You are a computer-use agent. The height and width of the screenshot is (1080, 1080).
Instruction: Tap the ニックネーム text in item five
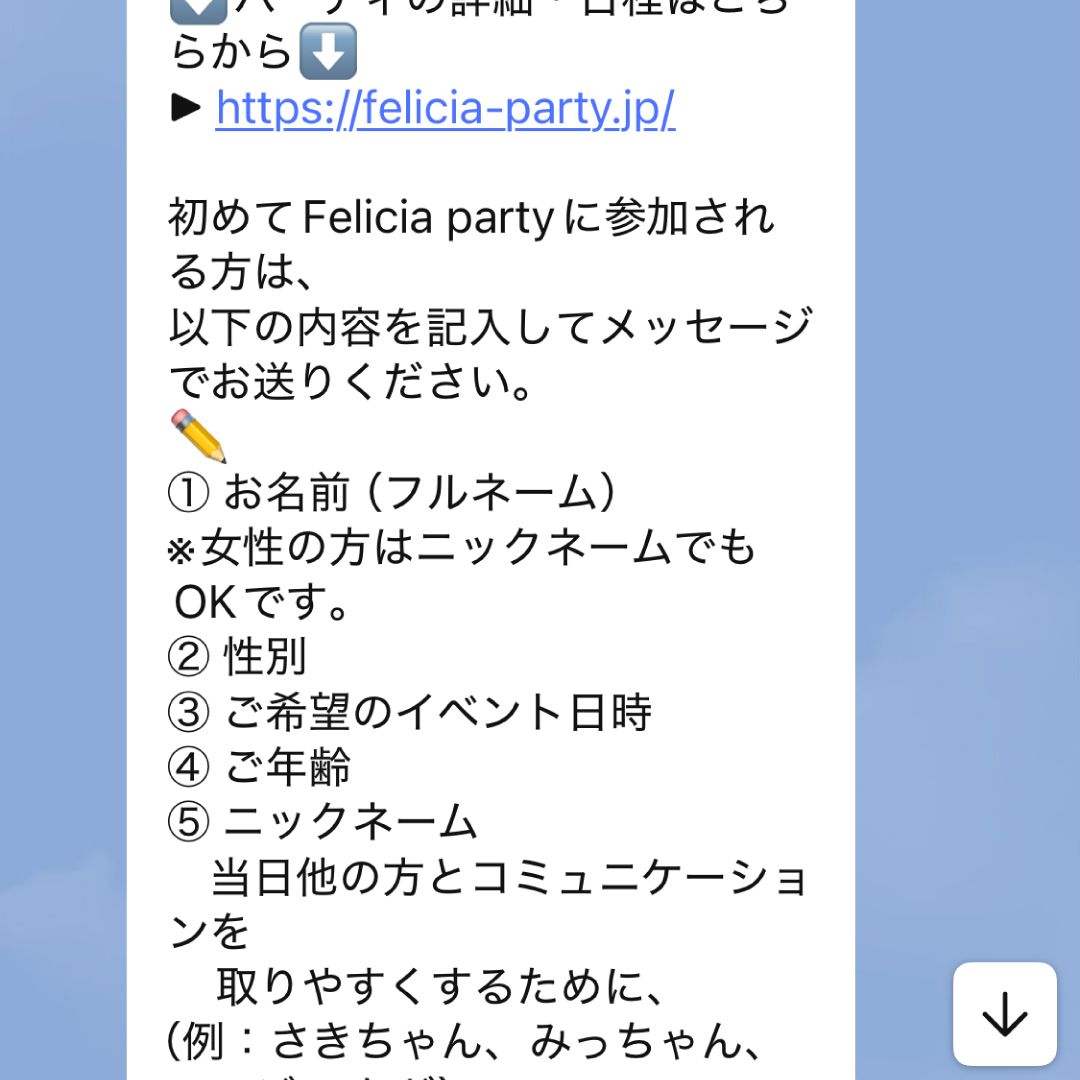[x=351, y=822]
